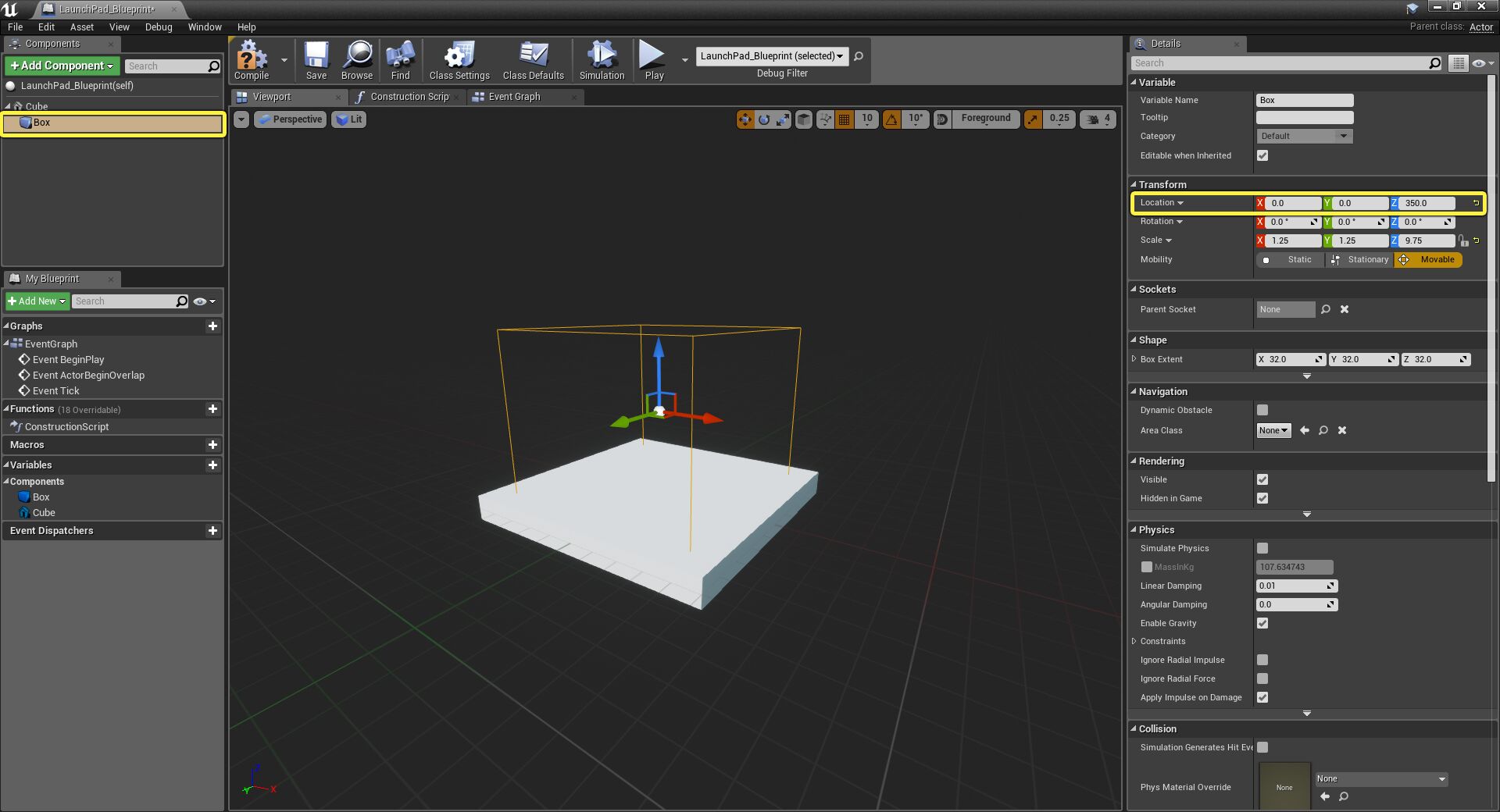Open the Debug Filter dropdown
This screenshot has width=1500, height=812.
pyautogui.click(x=771, y=56)
